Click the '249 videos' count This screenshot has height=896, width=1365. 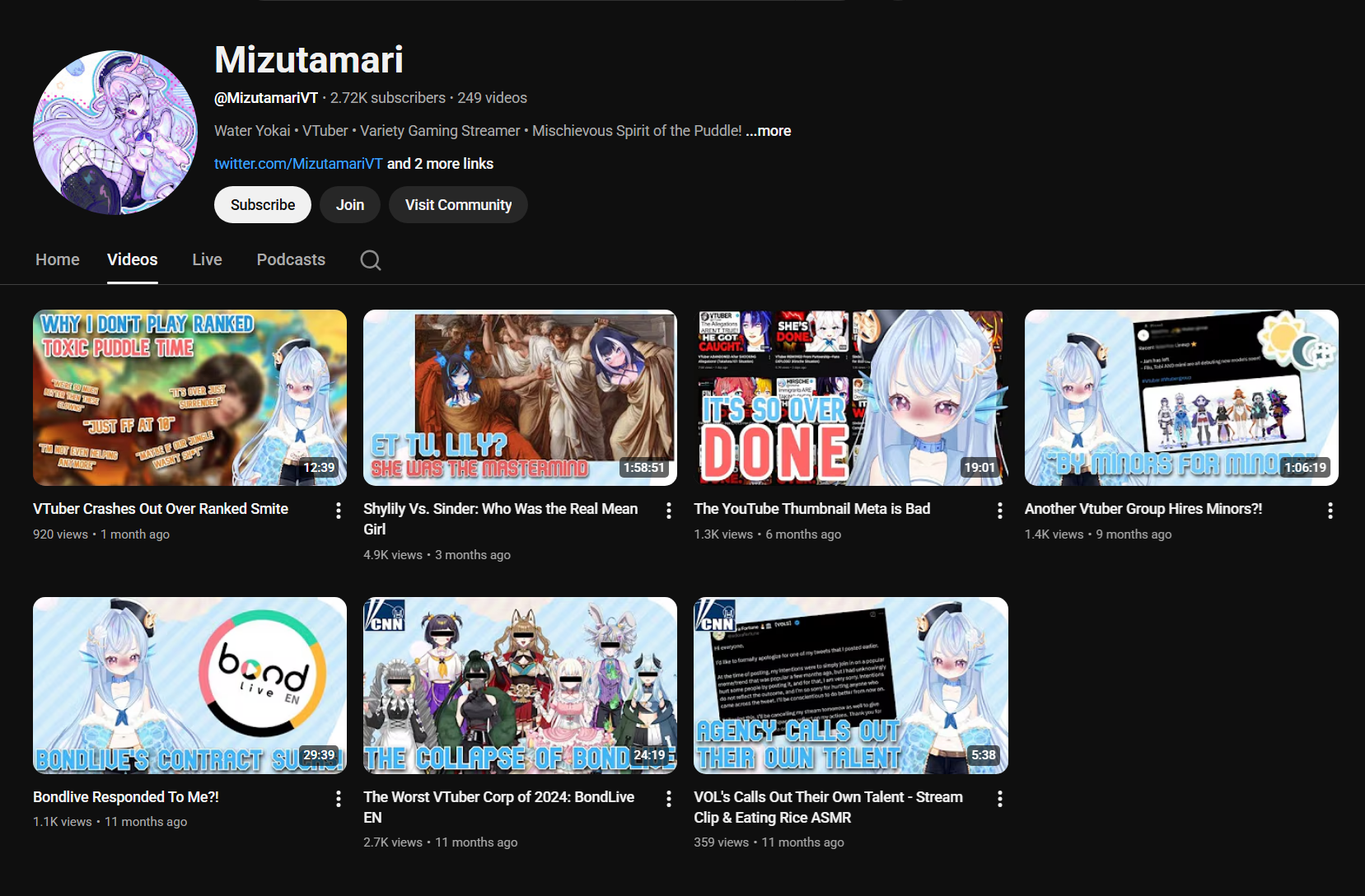click(x=493, y=98)
